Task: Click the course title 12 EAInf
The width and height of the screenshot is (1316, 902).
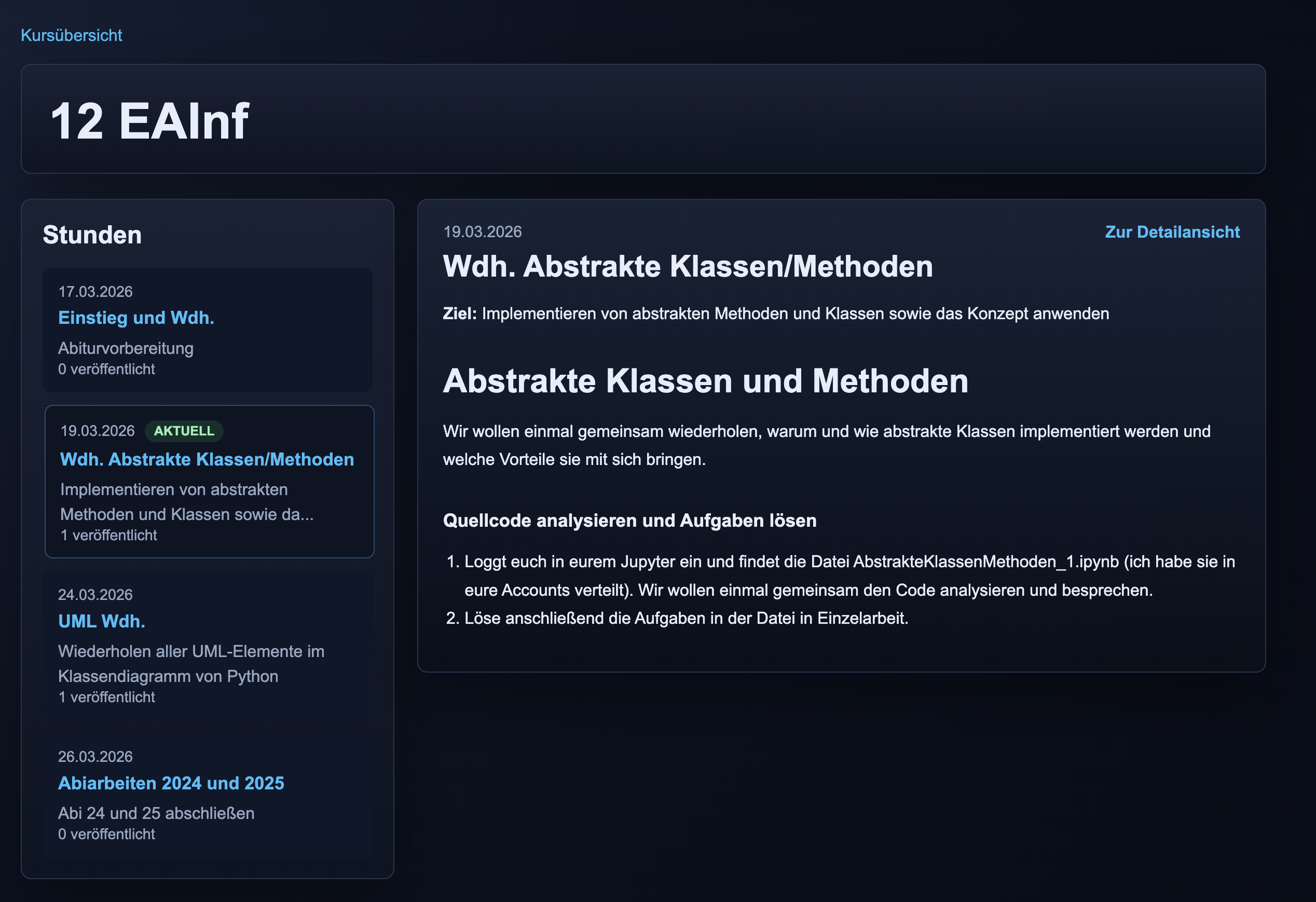Action: click(x=150, y=120)
